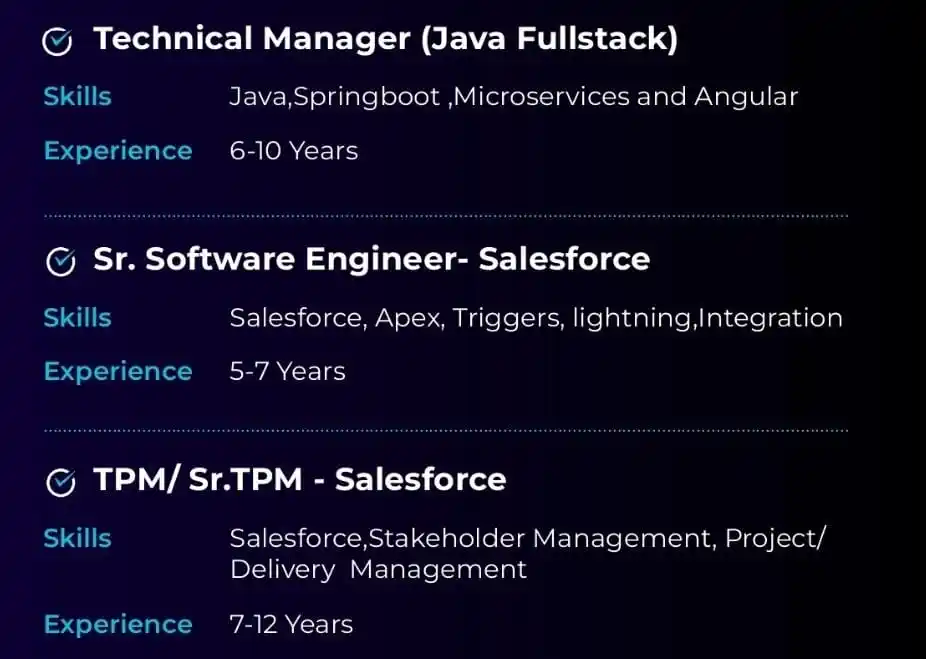Click the checkmark icon beside TPM/ Sr.TPM
This screenshot has width=926, height=659.
pyautogui.click(x=61, y=482)
